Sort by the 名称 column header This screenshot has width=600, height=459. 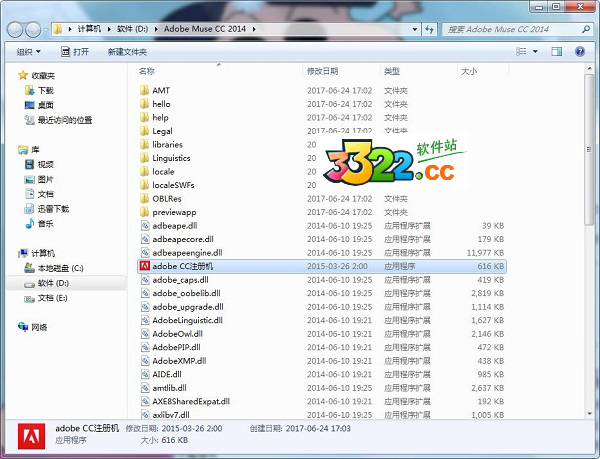147,71
